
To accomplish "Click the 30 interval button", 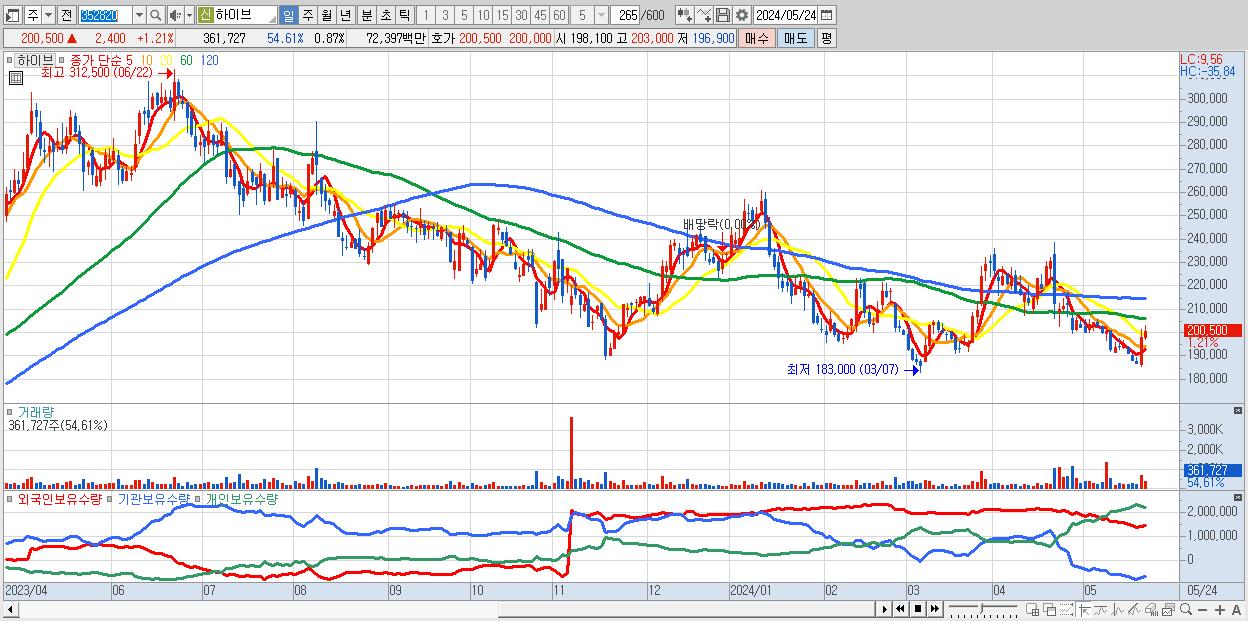I will click(521, 15).
